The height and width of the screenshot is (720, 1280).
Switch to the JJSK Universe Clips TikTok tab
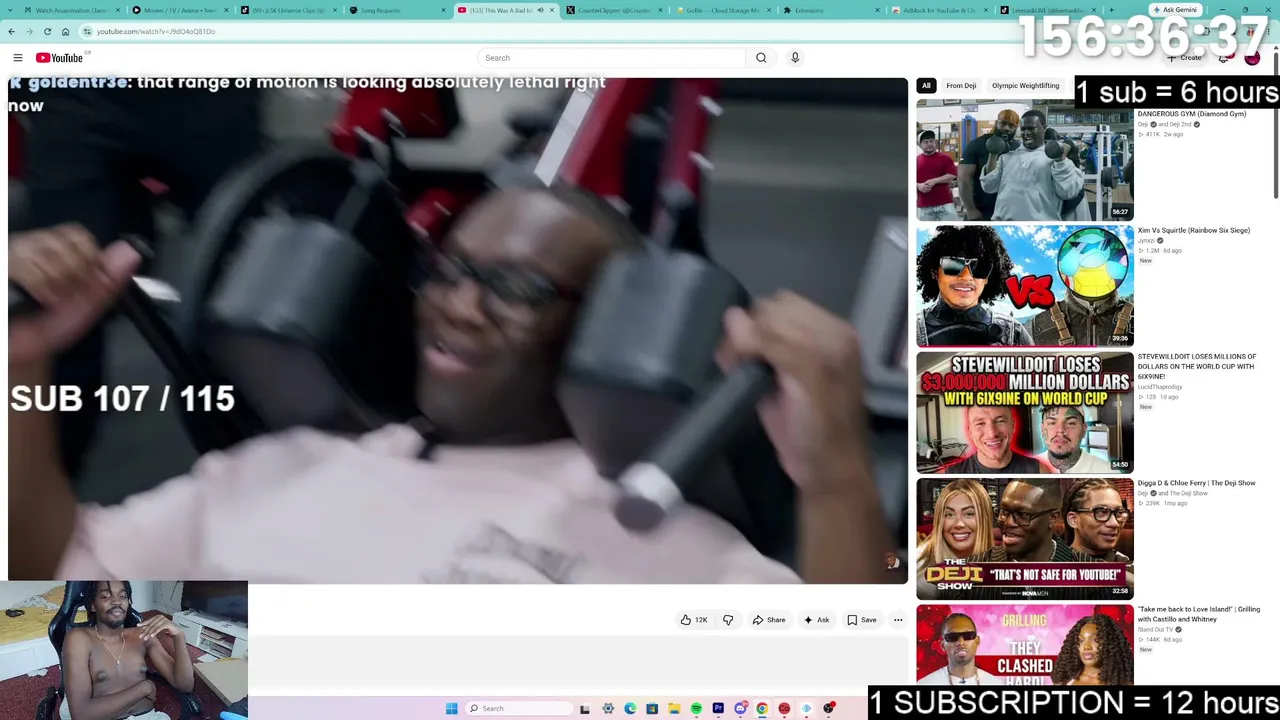[x=288, y=10]
